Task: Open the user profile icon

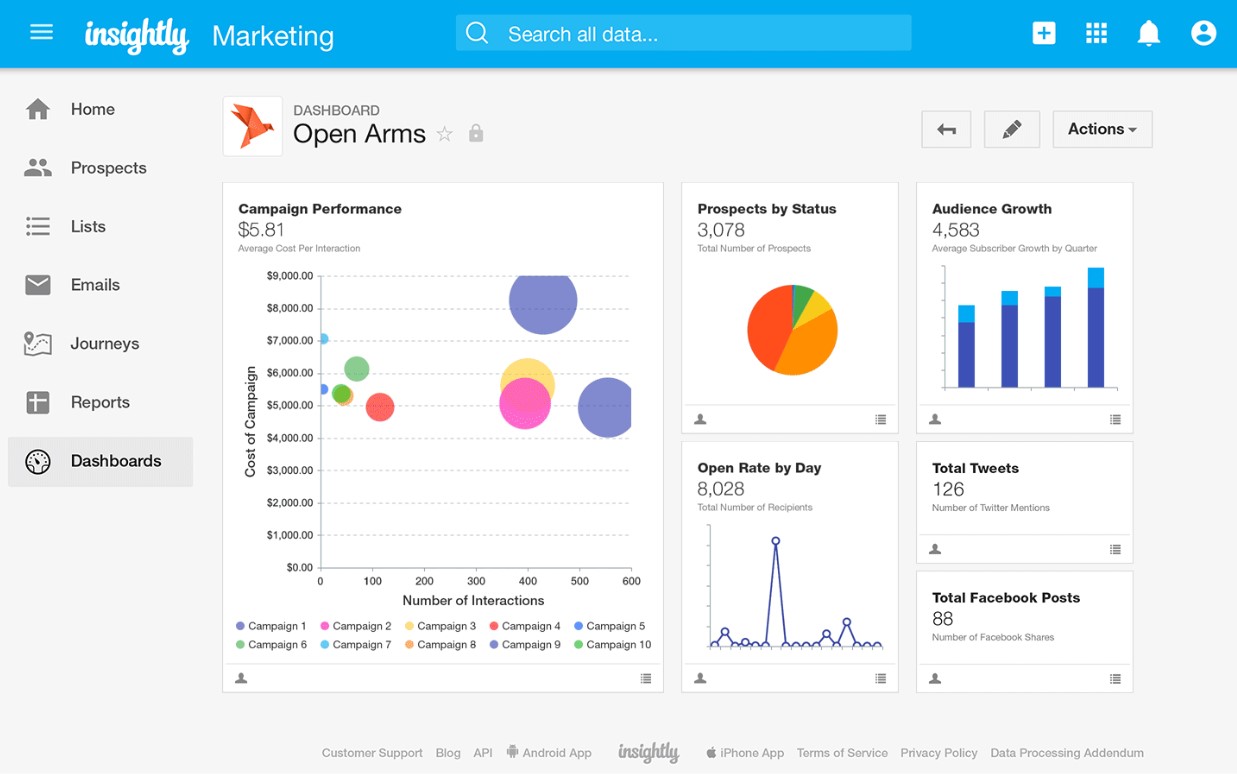Action: (x=1203, y=32)
